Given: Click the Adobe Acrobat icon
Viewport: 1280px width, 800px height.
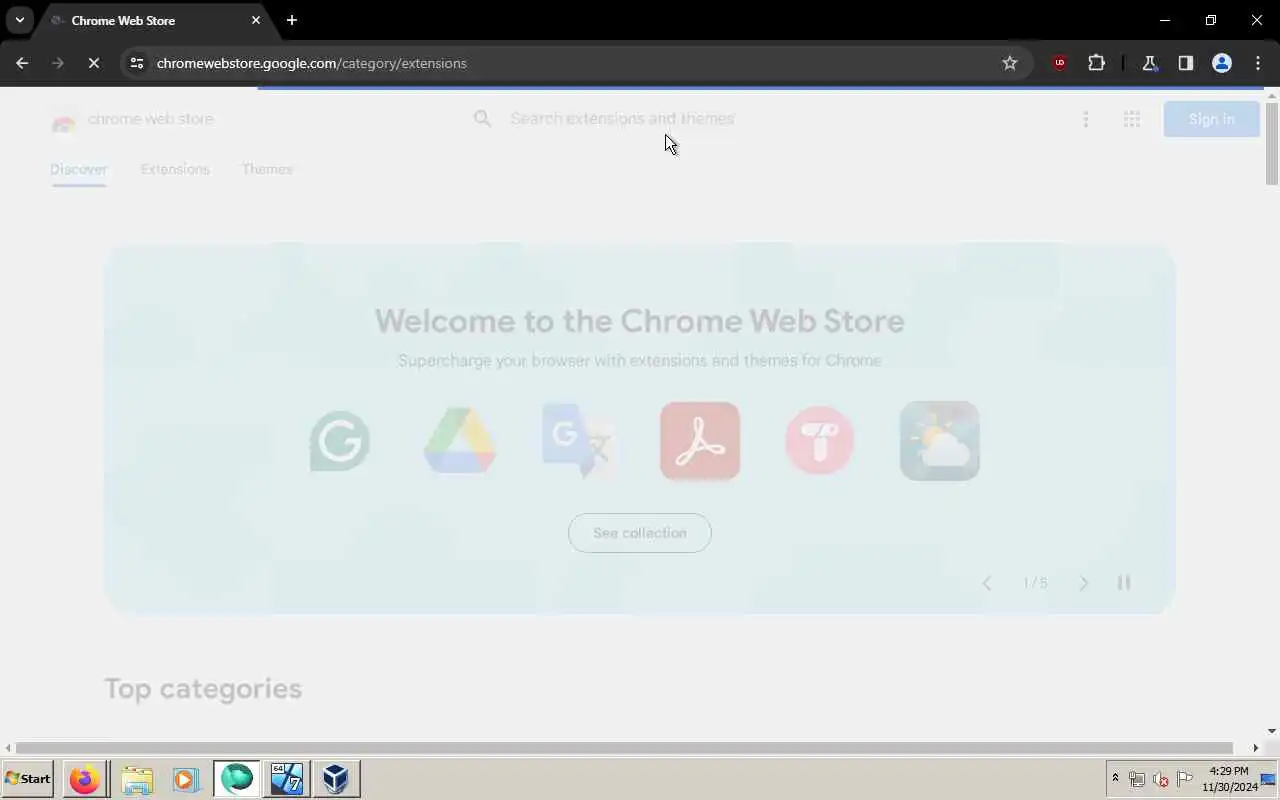Looking at the screenshot, I should (x=700, y=441).
